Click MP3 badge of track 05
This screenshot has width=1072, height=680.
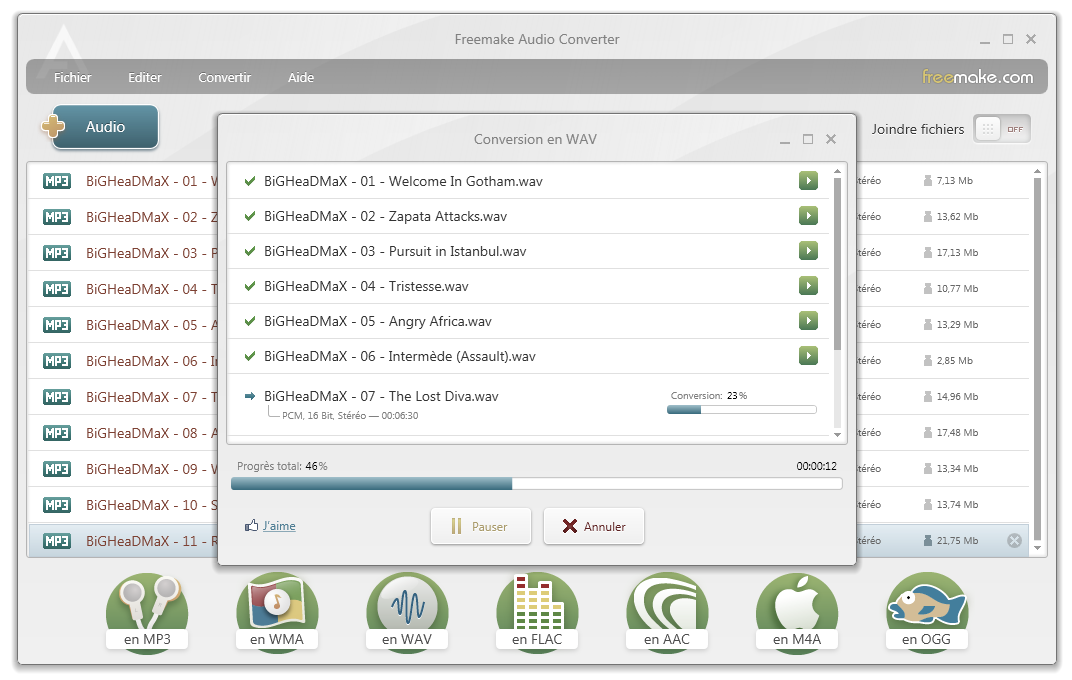point(56,325)
